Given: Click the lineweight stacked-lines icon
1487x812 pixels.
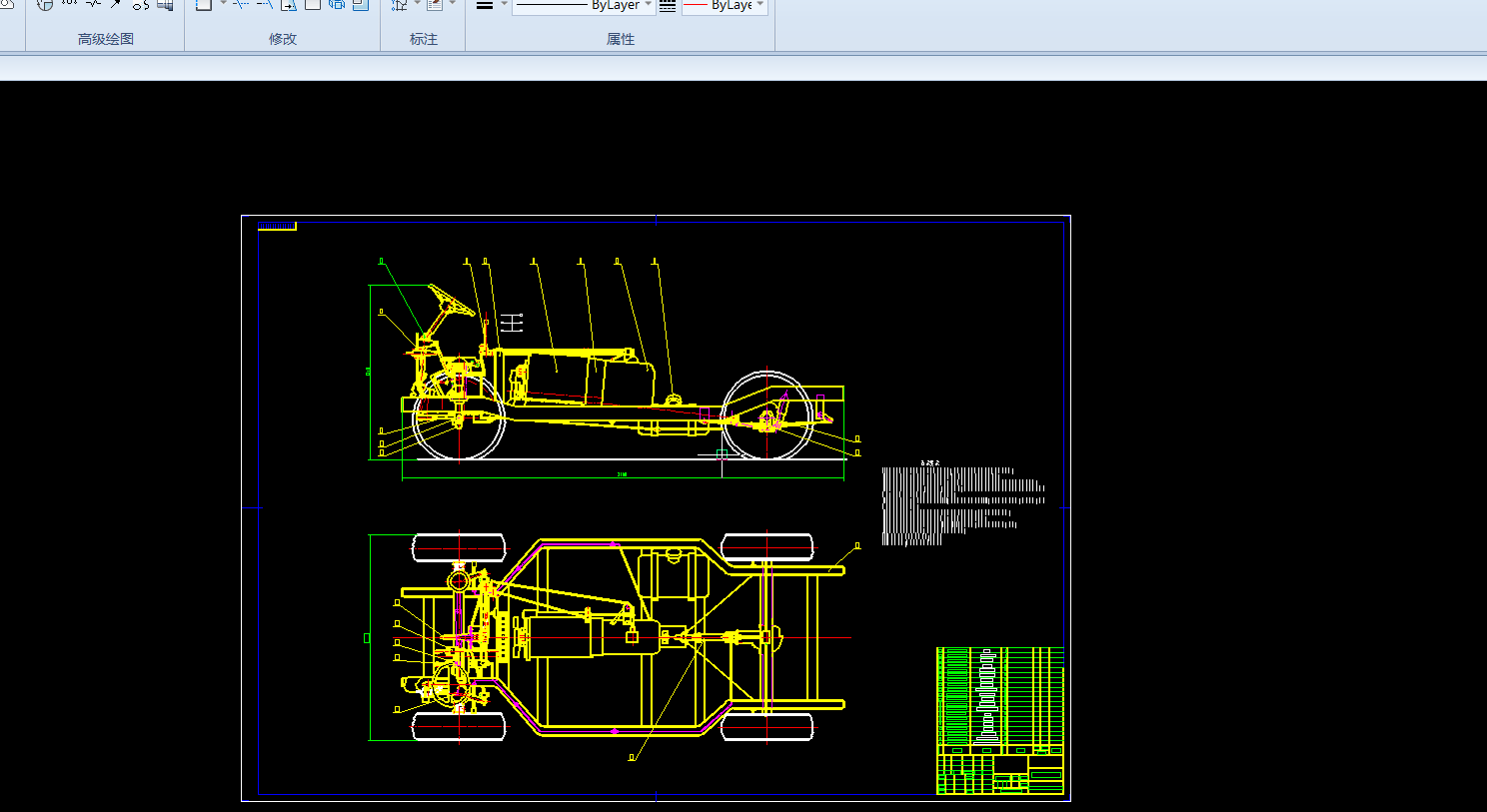Looking at the screenshot, I should [485, 6].
